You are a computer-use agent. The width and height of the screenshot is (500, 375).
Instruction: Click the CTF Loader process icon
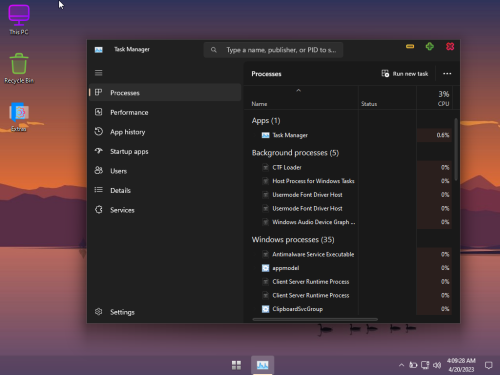pyautogui.click(x=265, y=167)
